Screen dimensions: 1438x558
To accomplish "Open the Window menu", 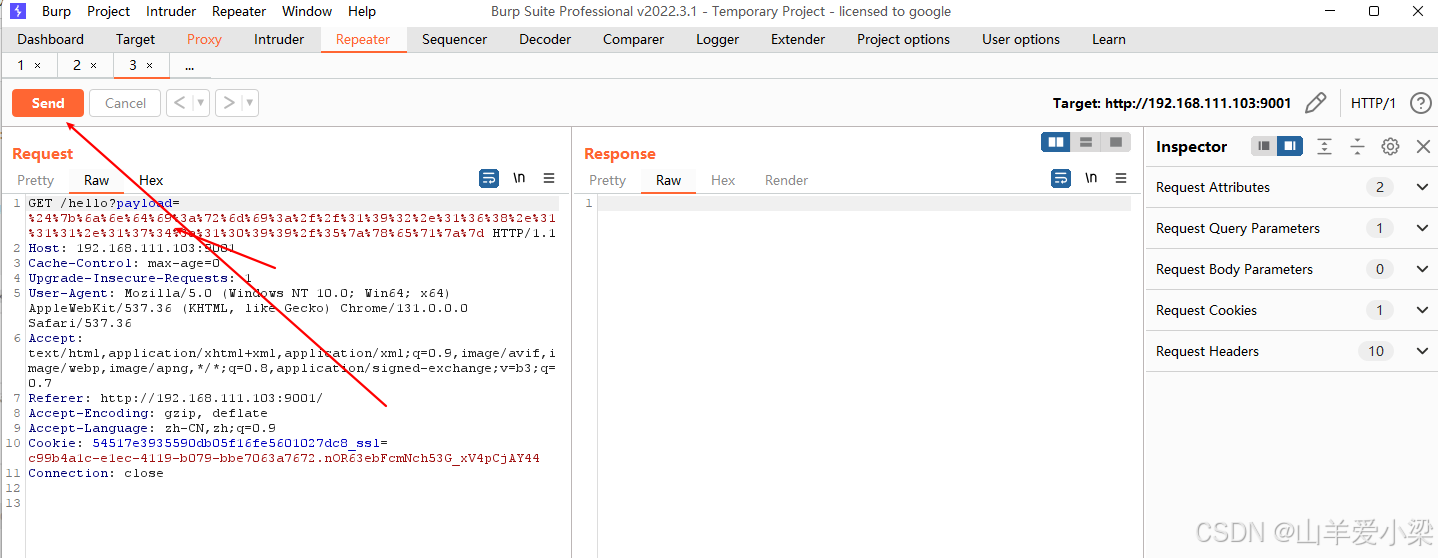I will coord(307,11).
